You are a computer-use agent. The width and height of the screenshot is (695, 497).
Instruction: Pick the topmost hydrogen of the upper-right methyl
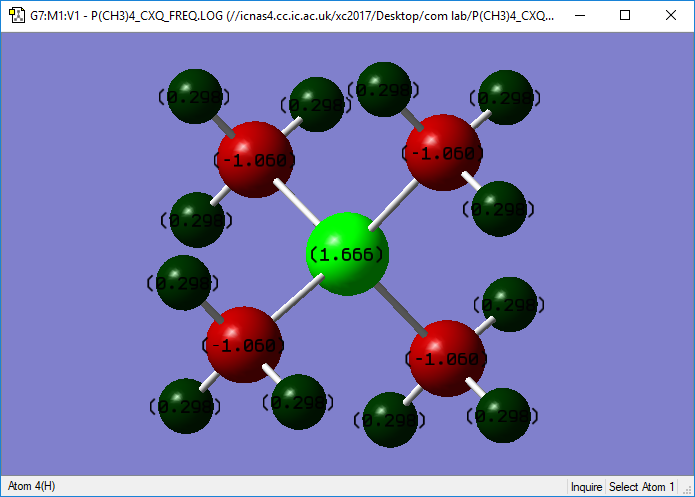tap(384, 90)
